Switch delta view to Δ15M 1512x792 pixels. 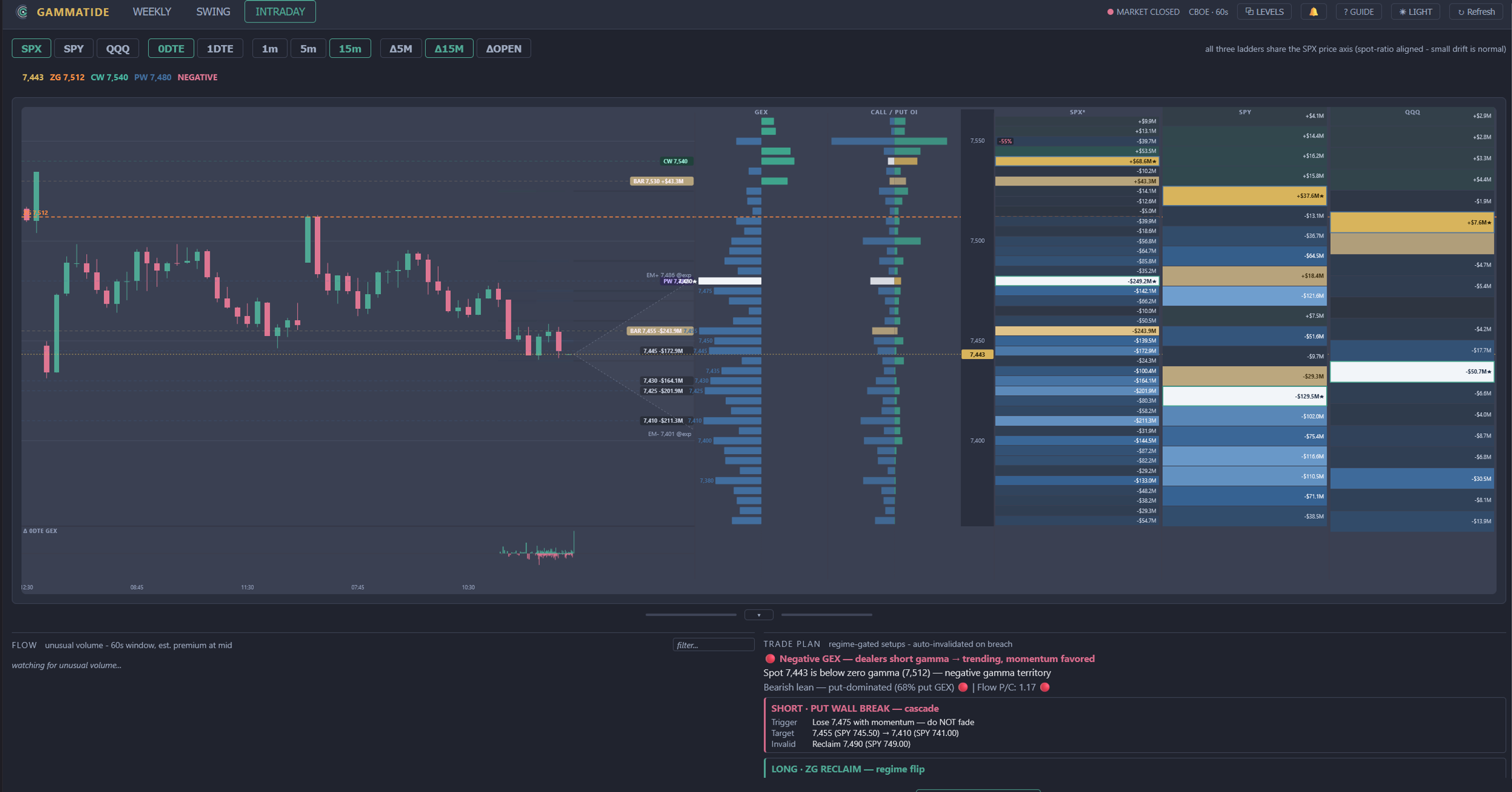coord(449,48)
